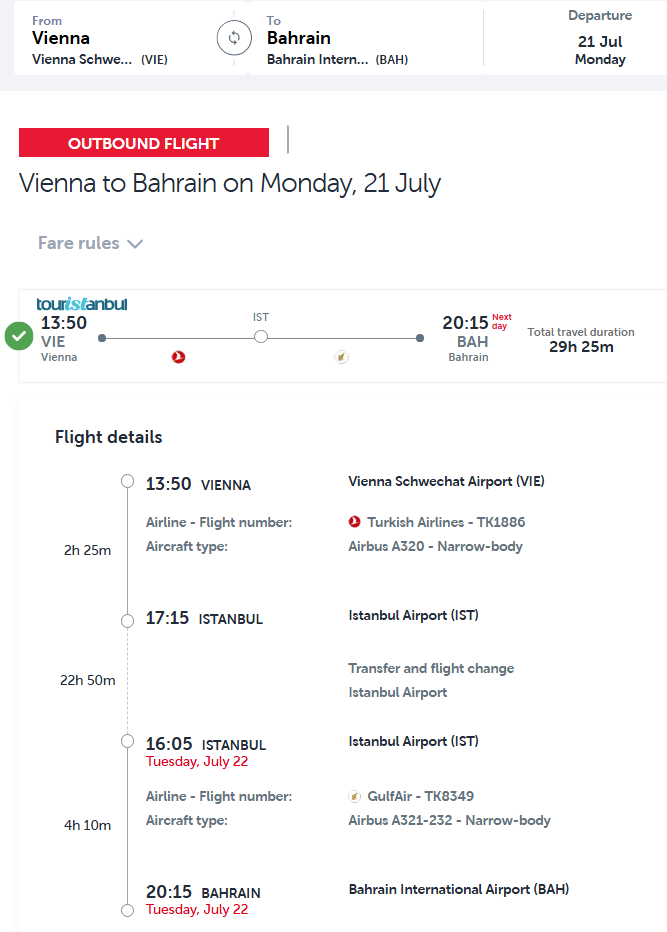Click the GulfAir icon on route line
Screen dimensions: 667x932
341,357
